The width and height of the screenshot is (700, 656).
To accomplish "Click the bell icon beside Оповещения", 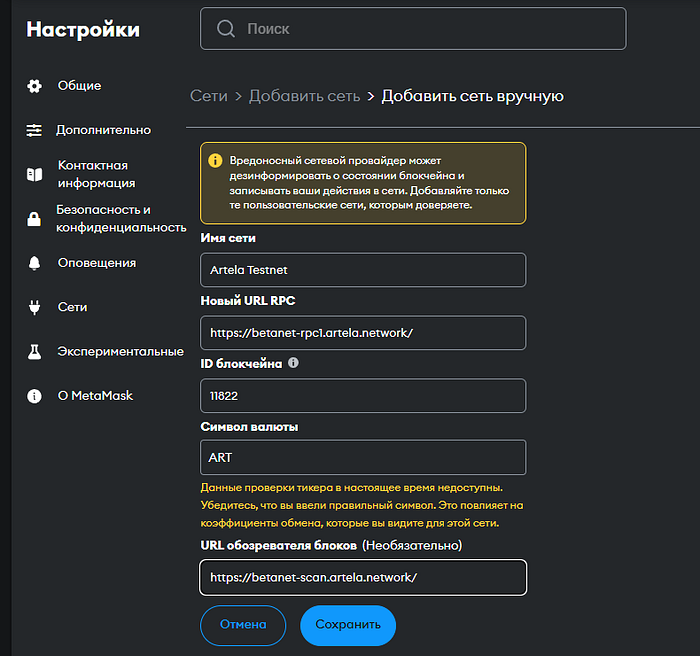I will click(34, 263).
